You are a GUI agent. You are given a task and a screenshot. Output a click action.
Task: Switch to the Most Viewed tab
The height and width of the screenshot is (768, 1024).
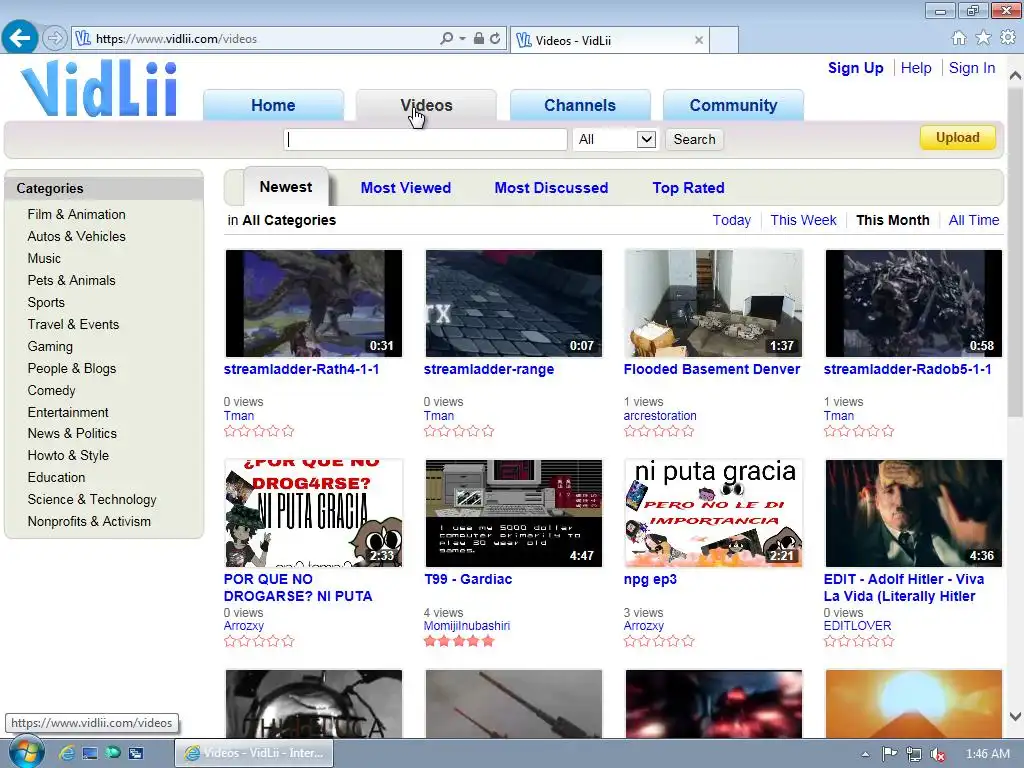(x=406, y=188)
